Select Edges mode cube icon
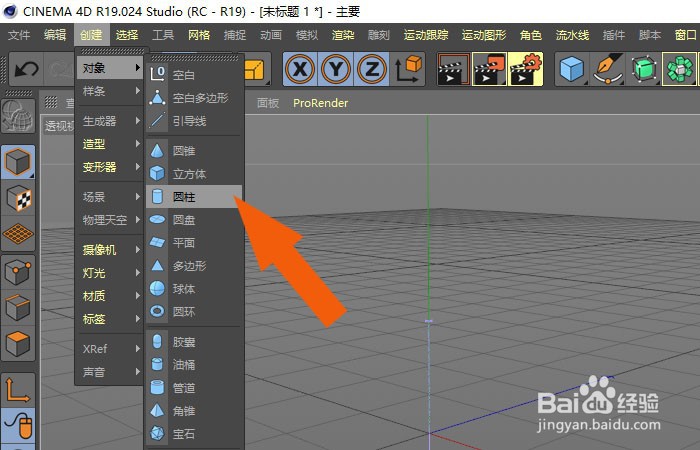Viewport: 700px width, 450px height. [x=18, y=308]
